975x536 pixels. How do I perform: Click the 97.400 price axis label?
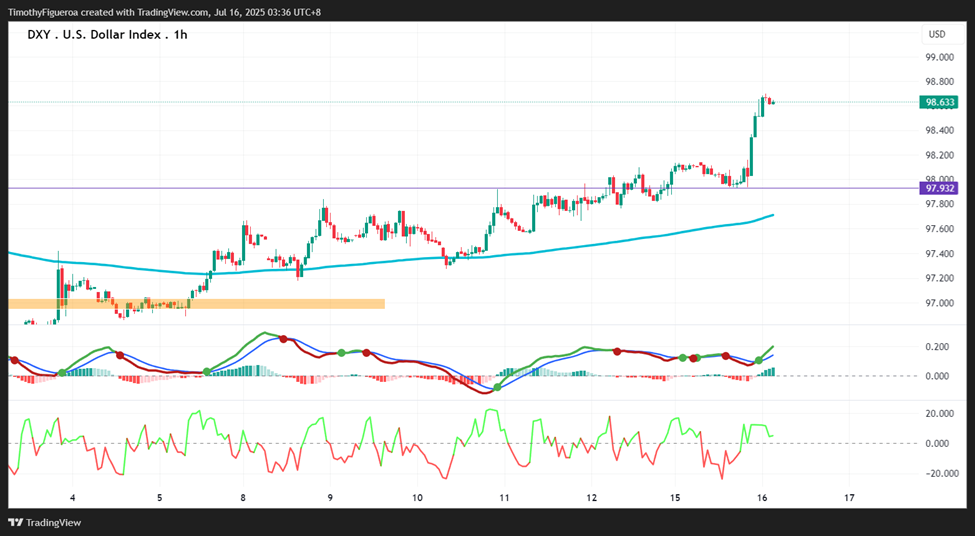coord(940,254)
